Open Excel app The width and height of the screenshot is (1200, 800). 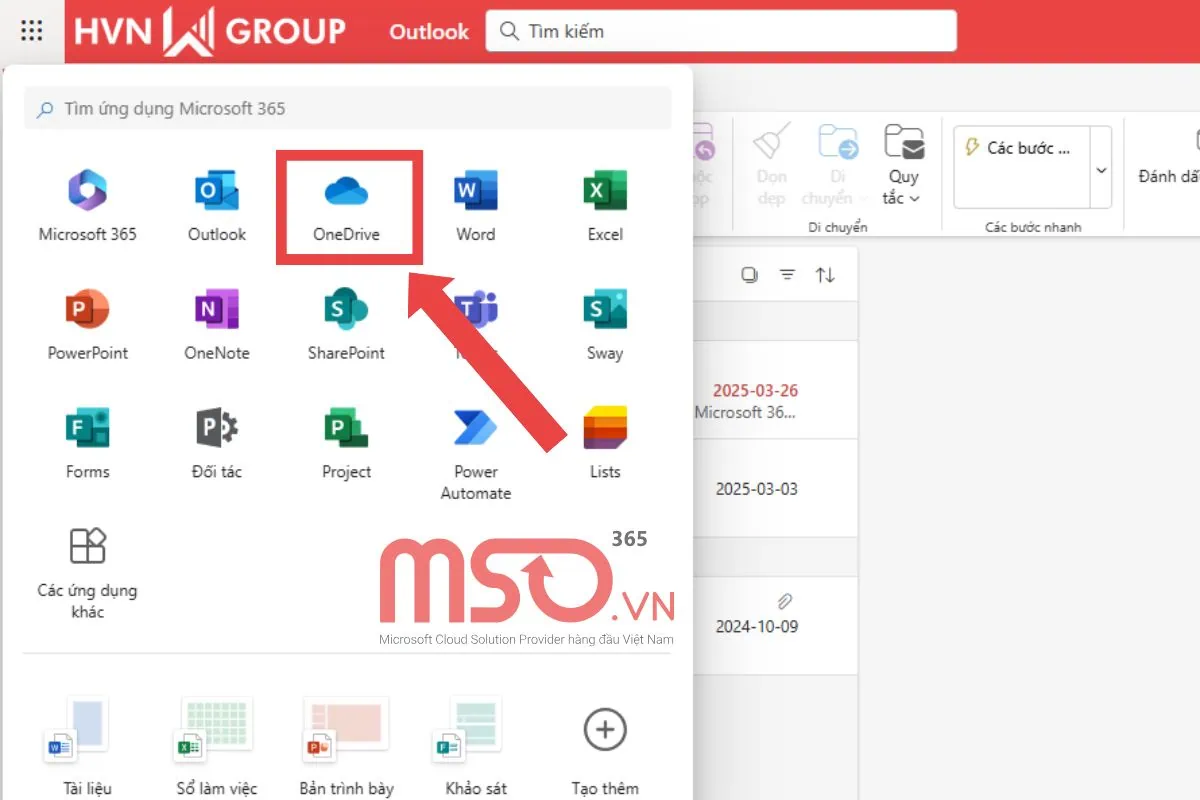605,206
